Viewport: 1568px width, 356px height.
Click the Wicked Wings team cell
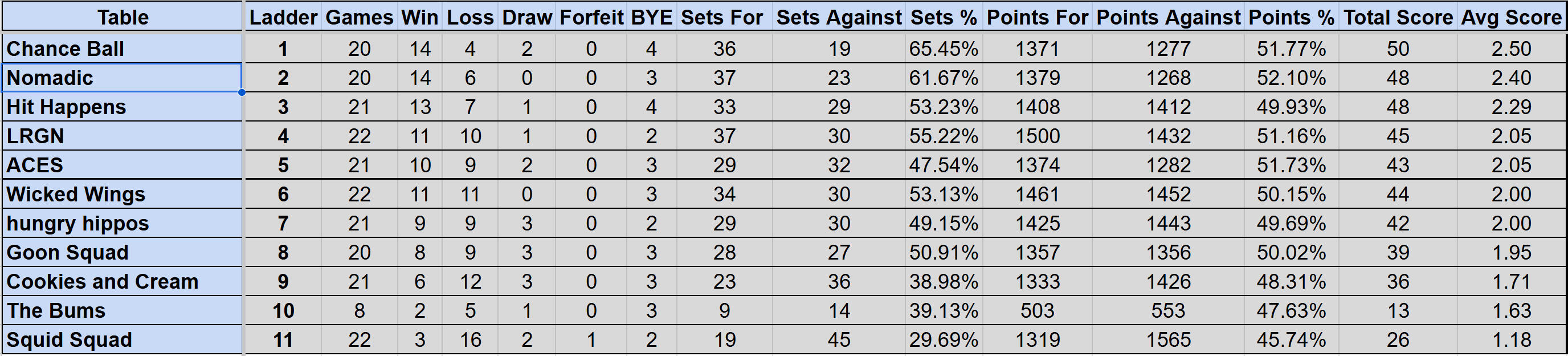(x=122, y=195)
